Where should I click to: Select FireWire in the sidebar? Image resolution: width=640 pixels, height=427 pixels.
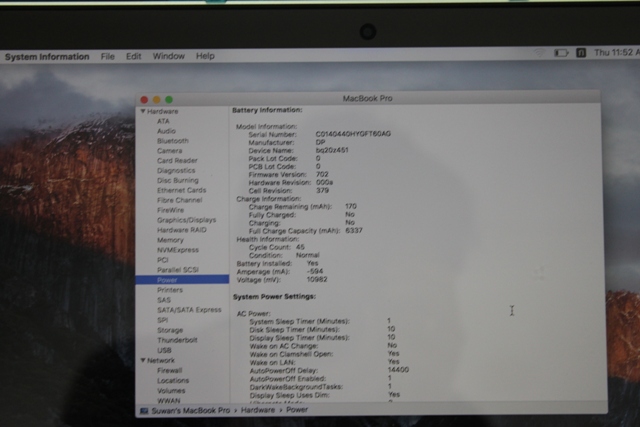(x=171, y=210)
